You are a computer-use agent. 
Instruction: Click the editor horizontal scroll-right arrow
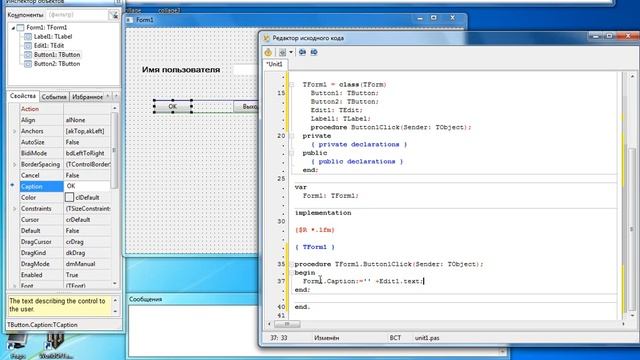(623, 324)
